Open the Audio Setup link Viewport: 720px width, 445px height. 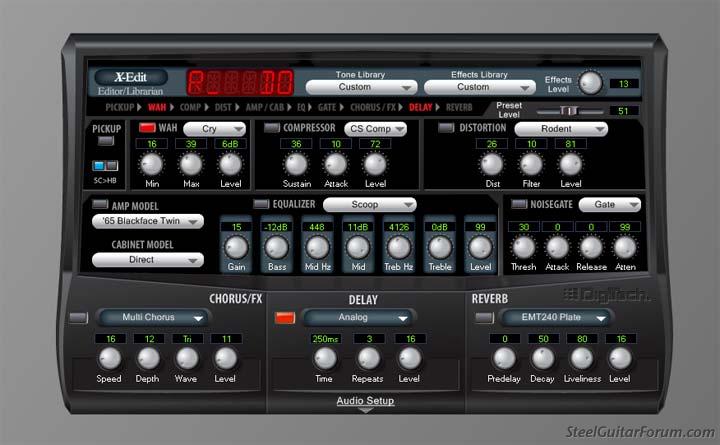click(365, 400)
